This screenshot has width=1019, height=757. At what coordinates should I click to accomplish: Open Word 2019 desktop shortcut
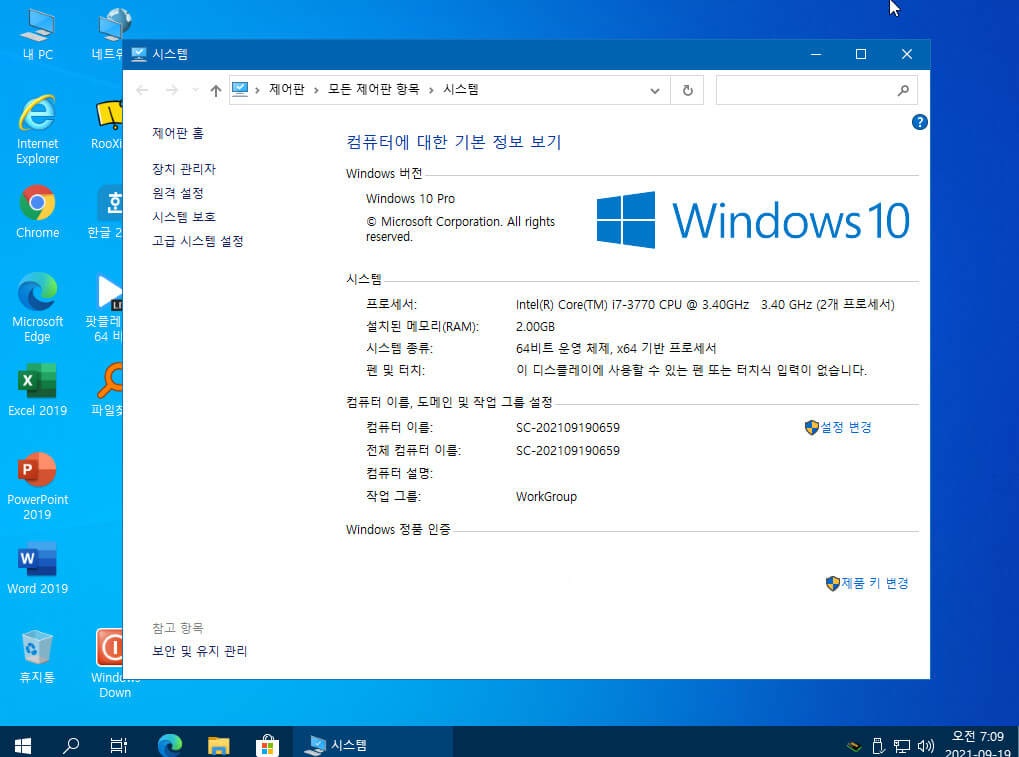coord(37,569)
